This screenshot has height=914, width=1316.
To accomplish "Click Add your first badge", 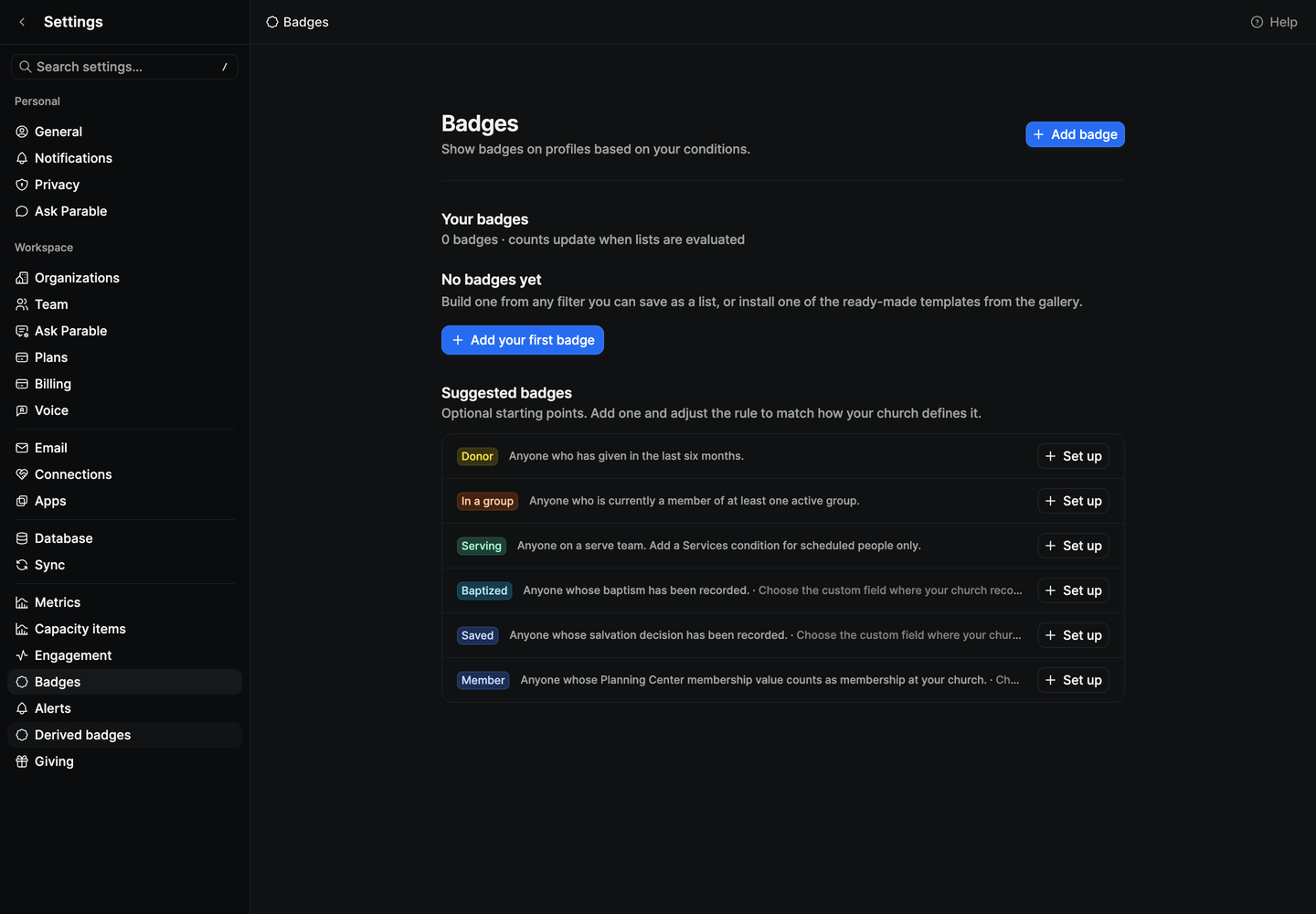I will pyautogui.click(x=523, y=340).
